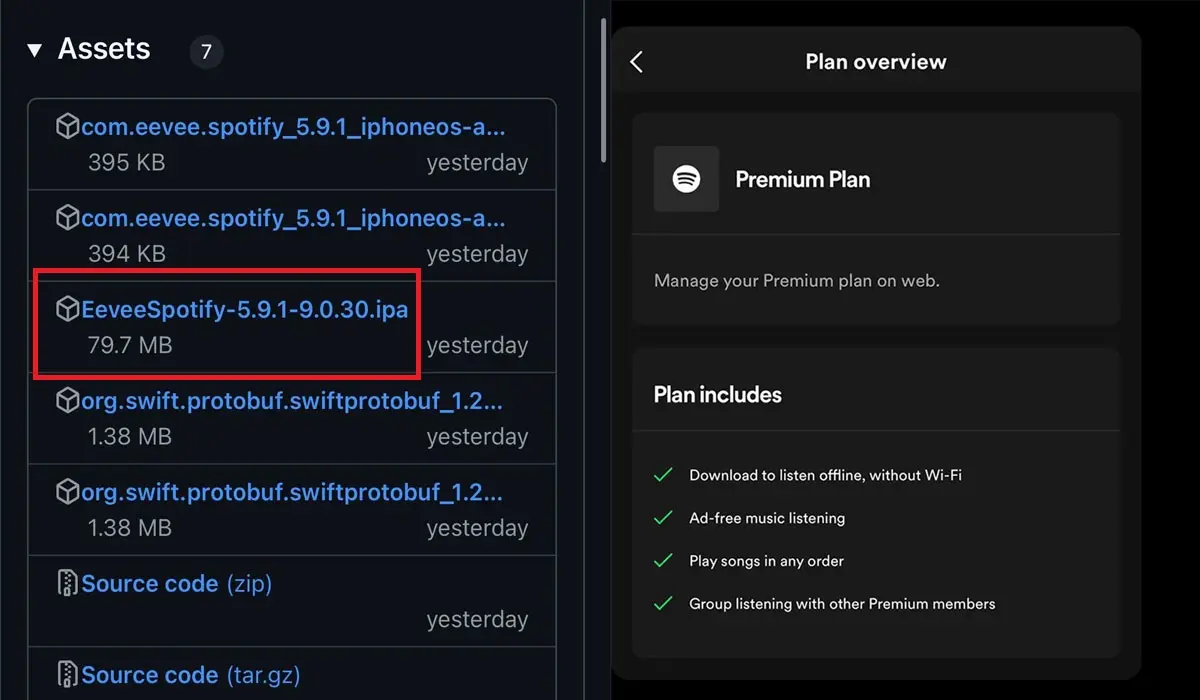
Task: Click zip file icon beside Source code (zip)
Action: [x=67, y=583]
